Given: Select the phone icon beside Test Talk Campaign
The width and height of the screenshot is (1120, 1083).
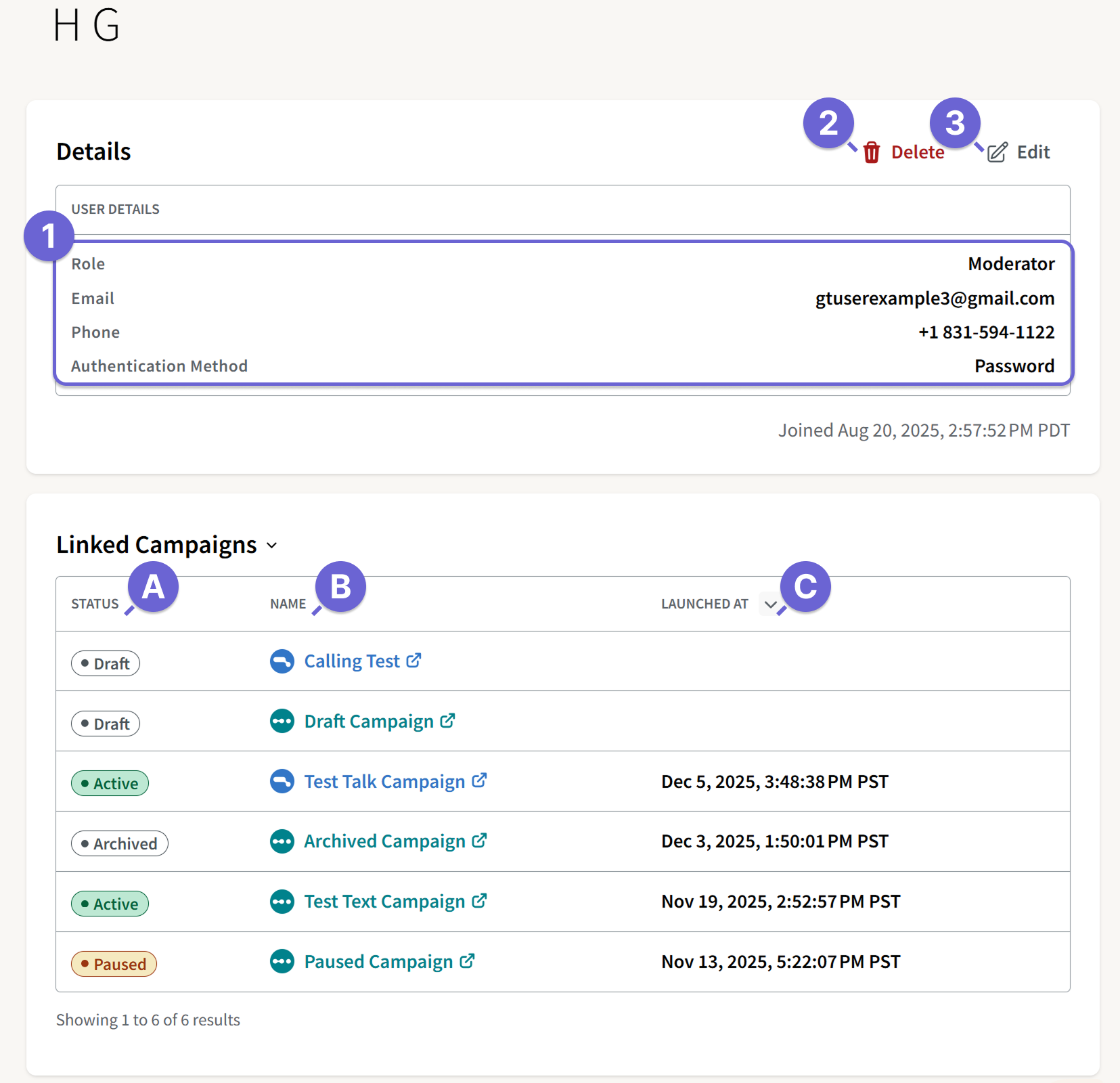Looking at the screenshot, I should click(x=282, y=782).
